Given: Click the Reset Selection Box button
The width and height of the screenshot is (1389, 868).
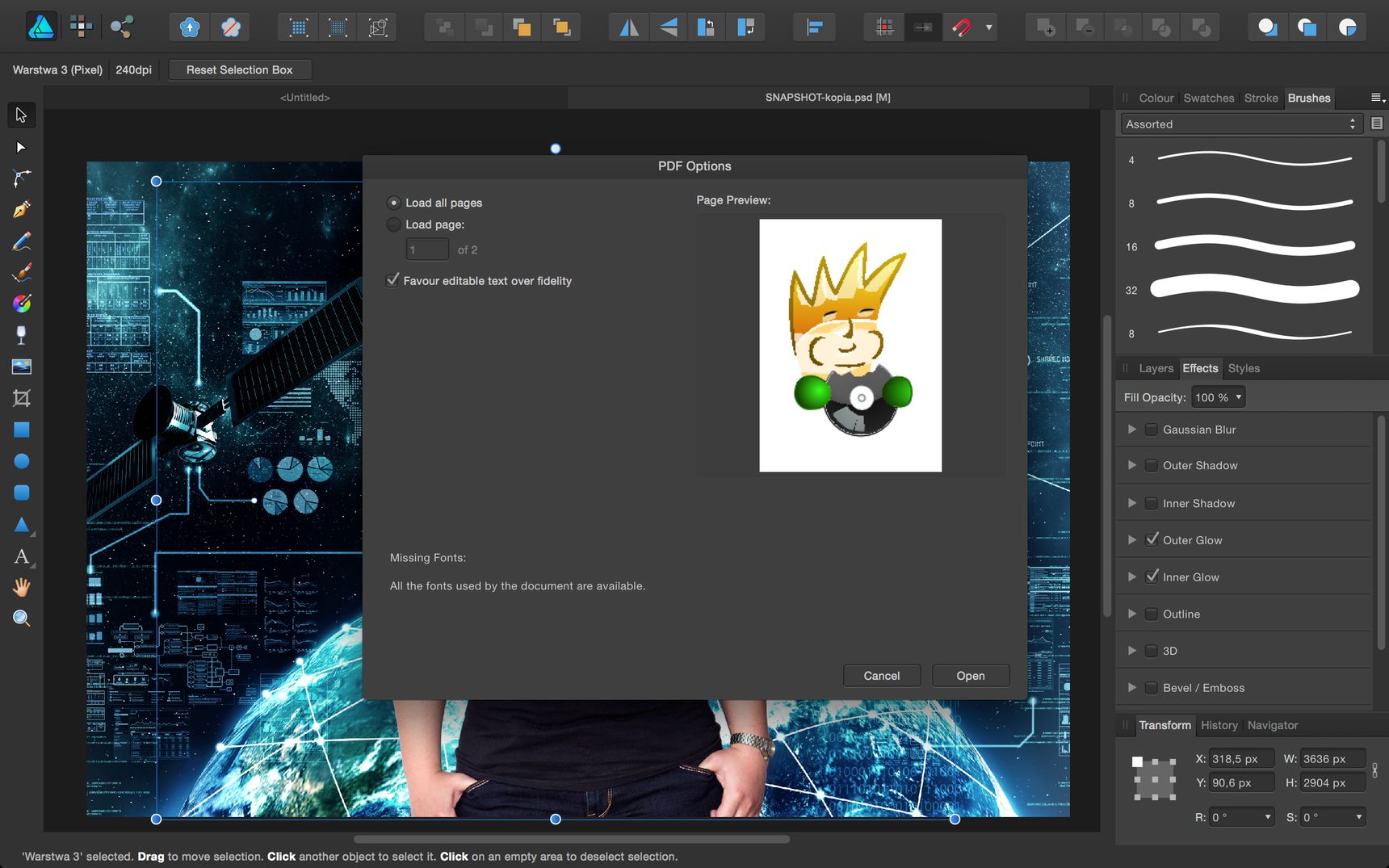Looking at the screenshot, I should [x=240, y=69].
